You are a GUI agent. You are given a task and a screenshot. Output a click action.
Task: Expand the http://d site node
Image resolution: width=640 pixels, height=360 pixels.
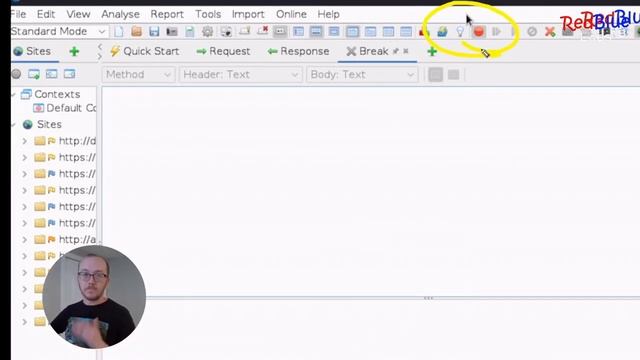24,141
